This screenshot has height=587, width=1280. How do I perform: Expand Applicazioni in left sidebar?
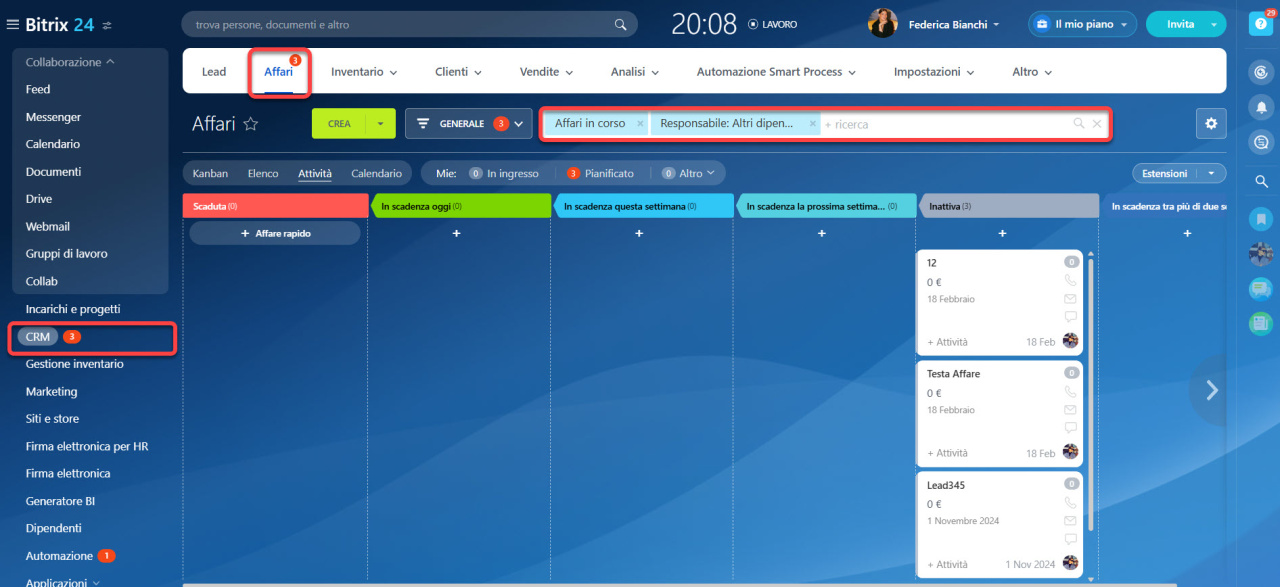pyautogui.click(x=62, y=582)
